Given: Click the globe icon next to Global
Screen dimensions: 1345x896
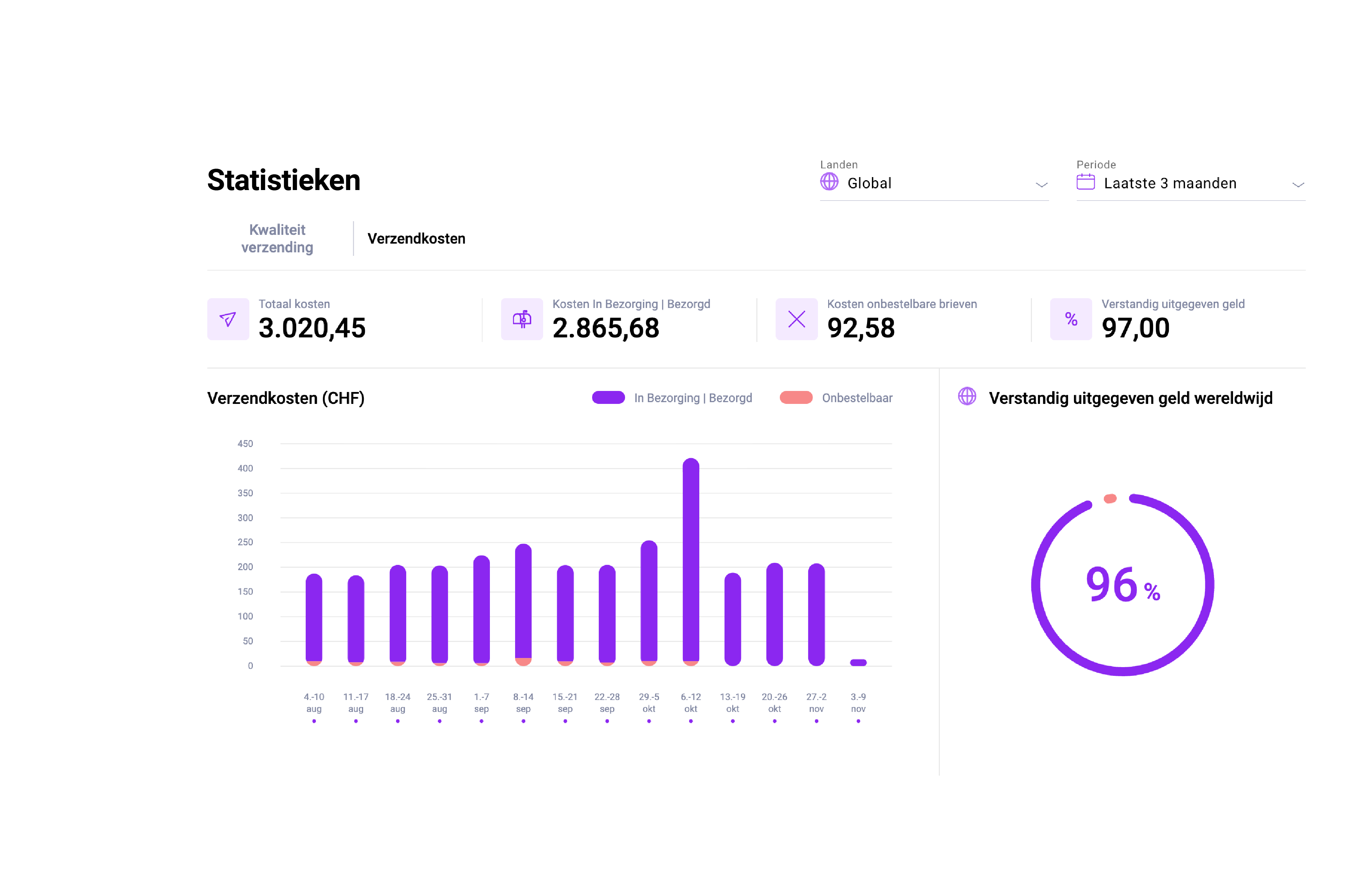Looking at the screenshot, I should pyautogui.click(x=828, y=183).
